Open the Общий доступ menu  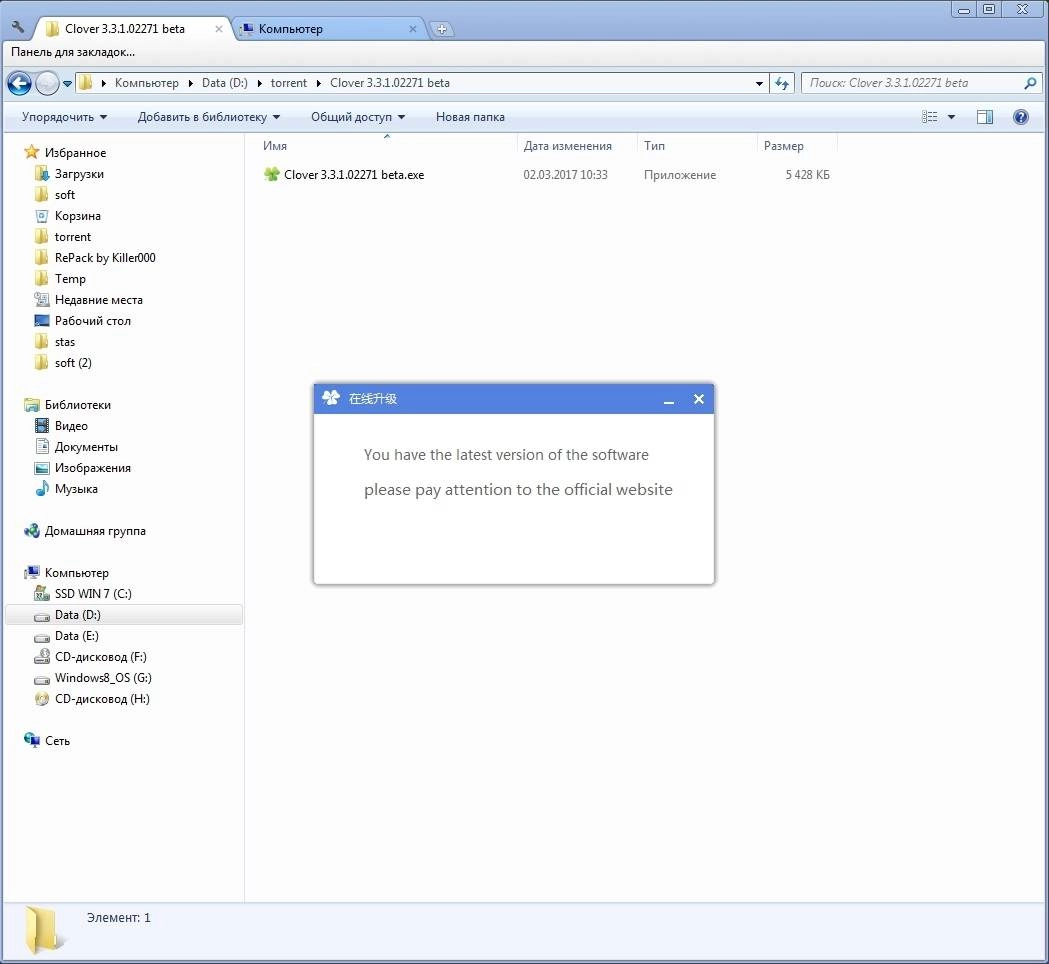click(x=358, y=117)
